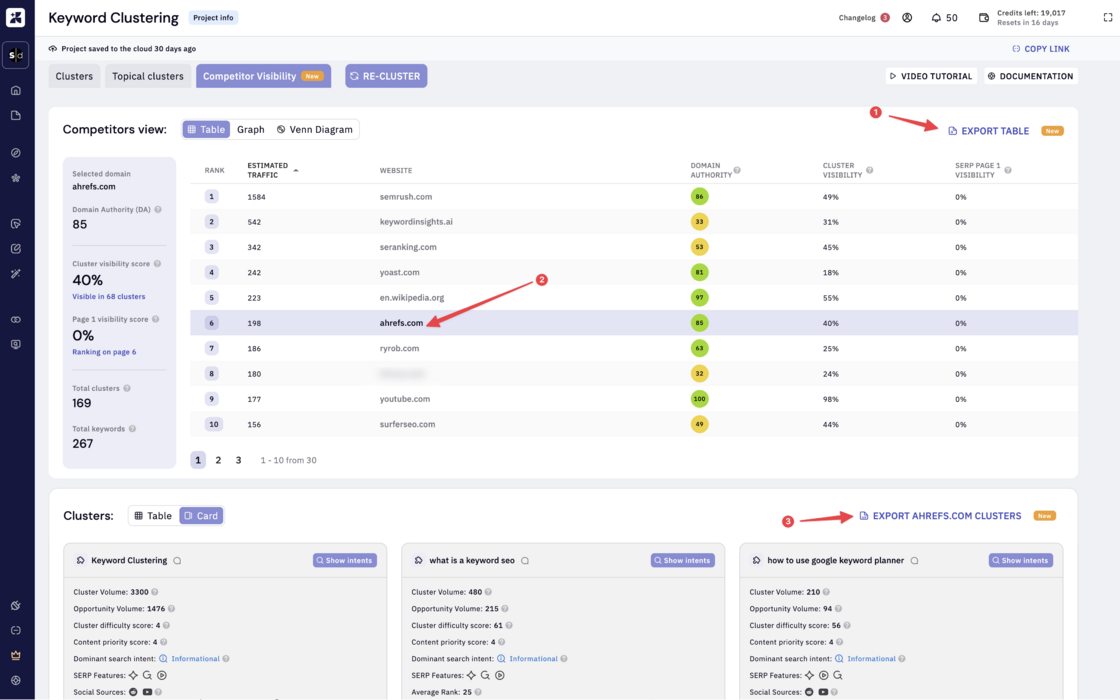Click help icon beside Cluster Volume: 3300
1120x700 pixels.
(154, 592)
